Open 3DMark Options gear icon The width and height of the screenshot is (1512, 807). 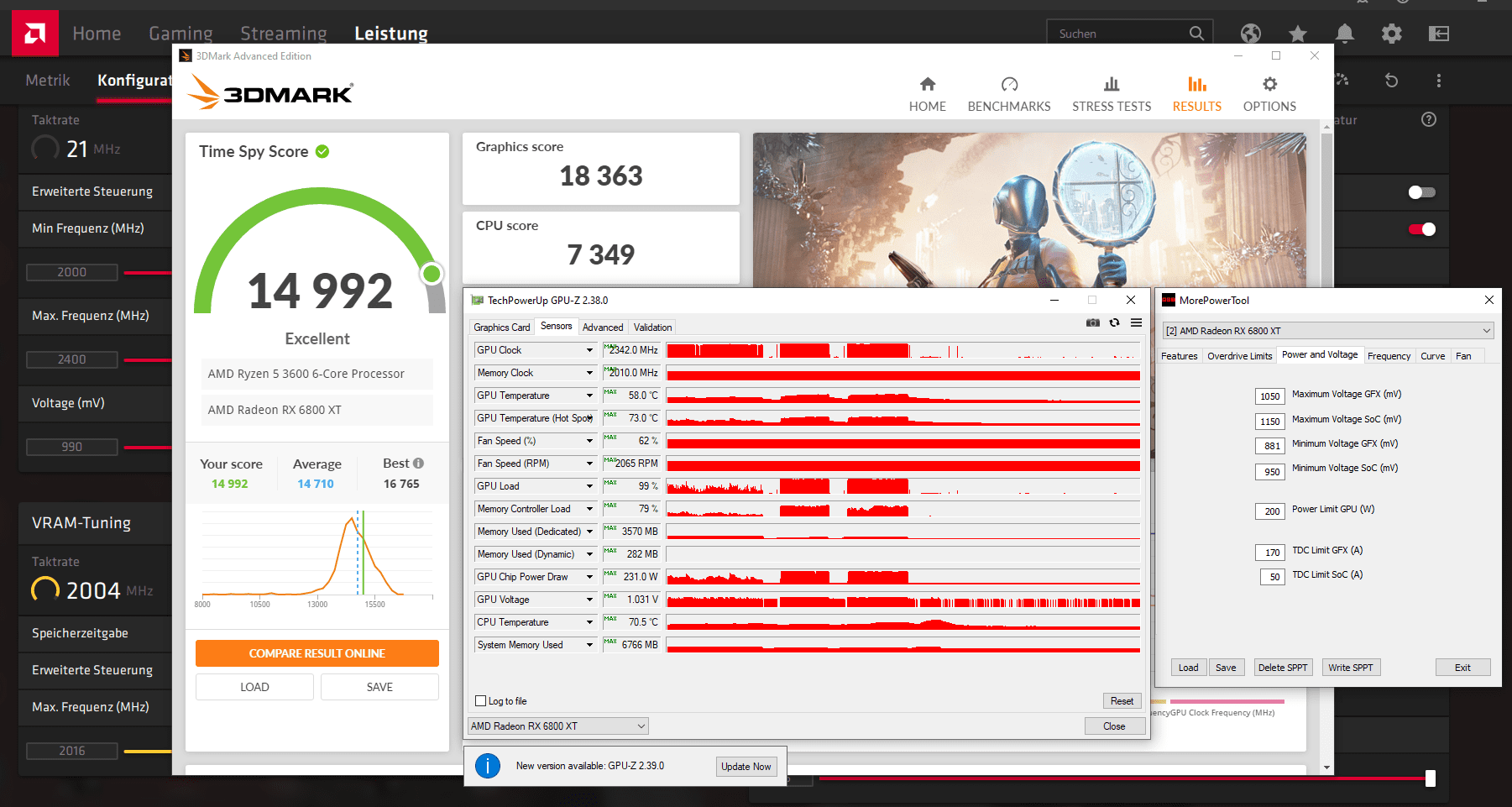1270,84
